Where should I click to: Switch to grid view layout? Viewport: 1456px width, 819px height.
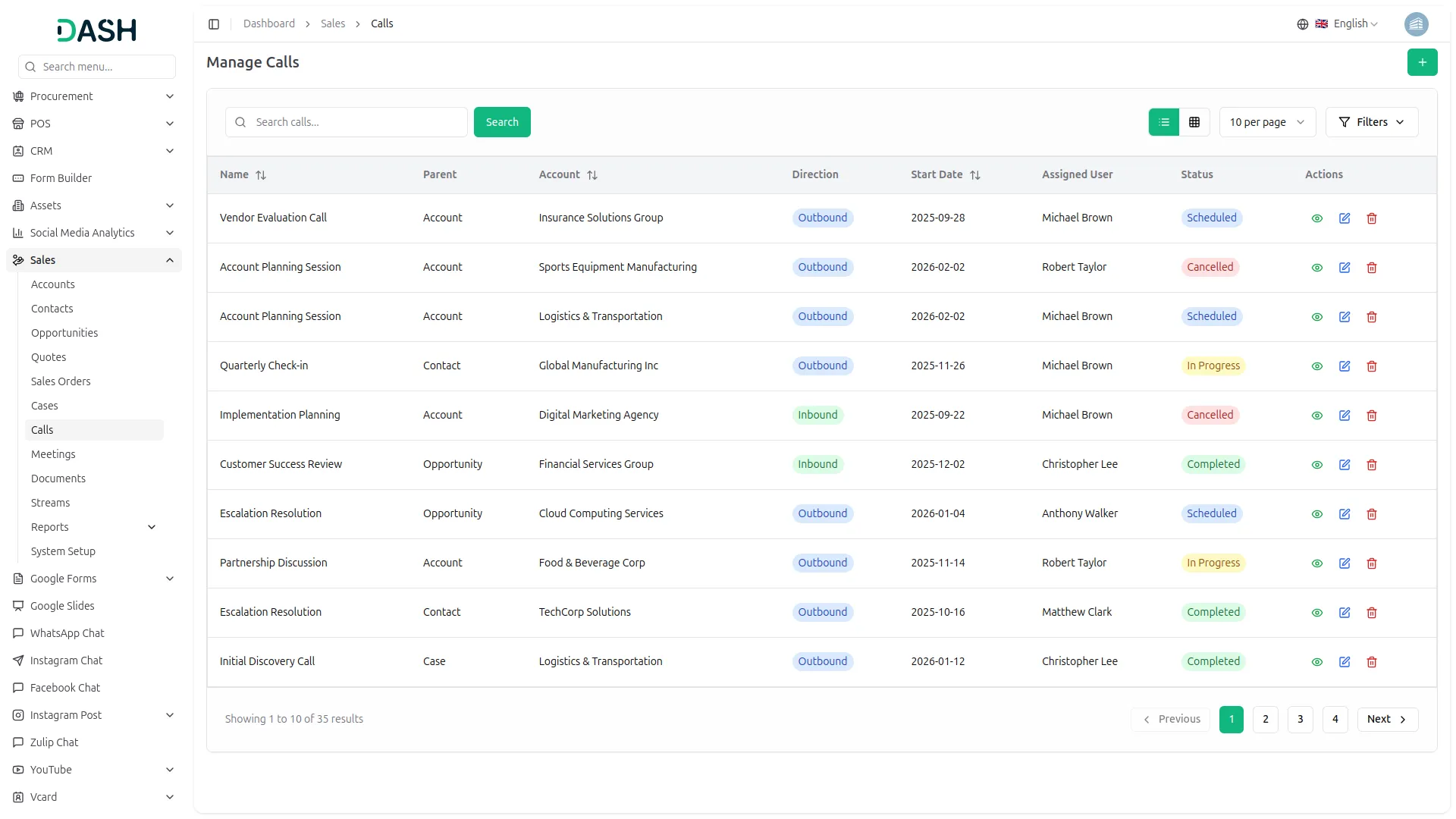(1194, 122)
